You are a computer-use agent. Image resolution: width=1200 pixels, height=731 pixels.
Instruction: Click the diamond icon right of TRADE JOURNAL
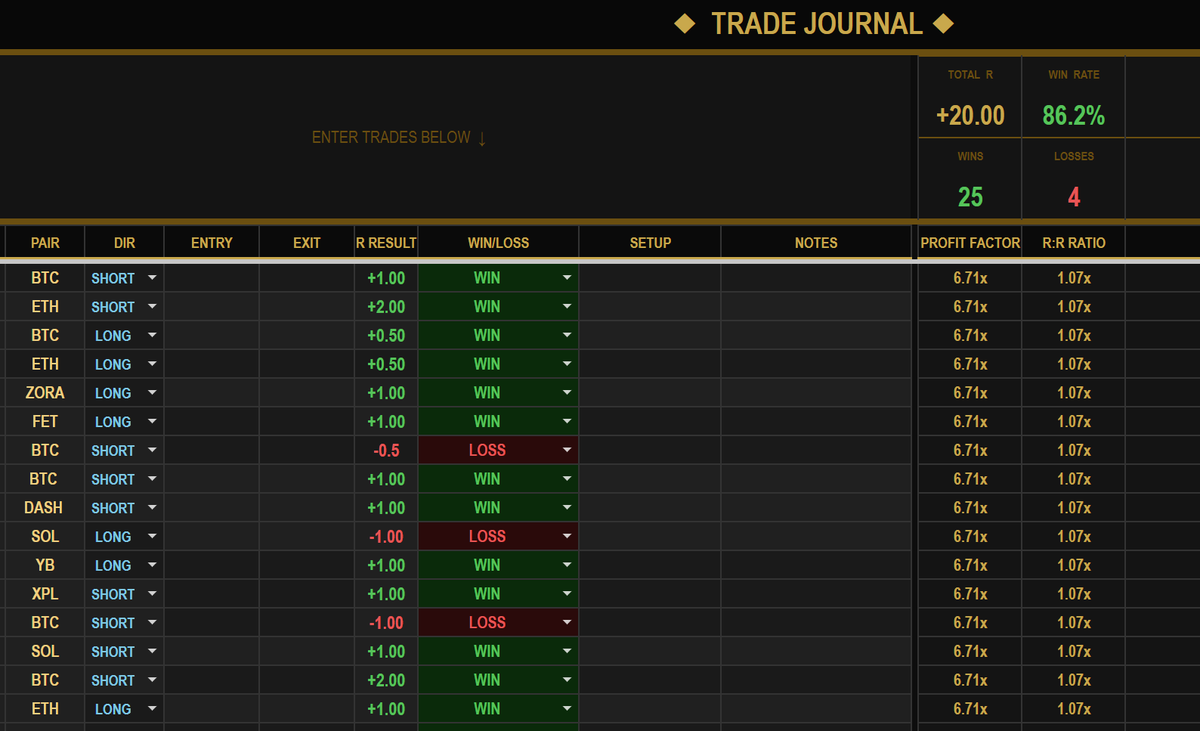942,23
